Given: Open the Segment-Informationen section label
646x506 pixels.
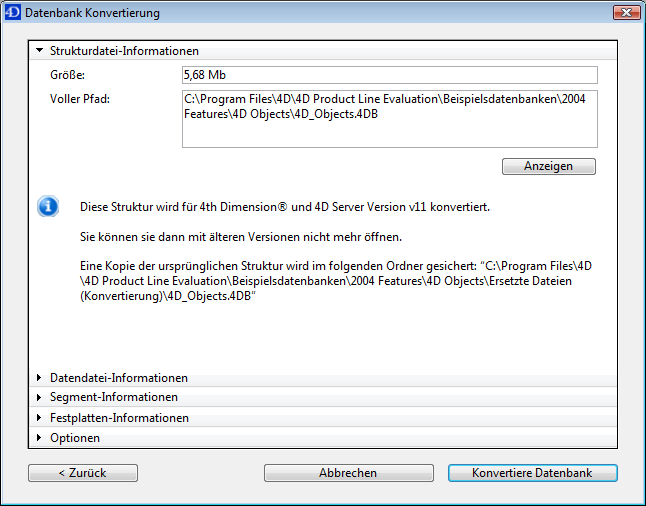Looking at the screenshot, I should (113, 398).
